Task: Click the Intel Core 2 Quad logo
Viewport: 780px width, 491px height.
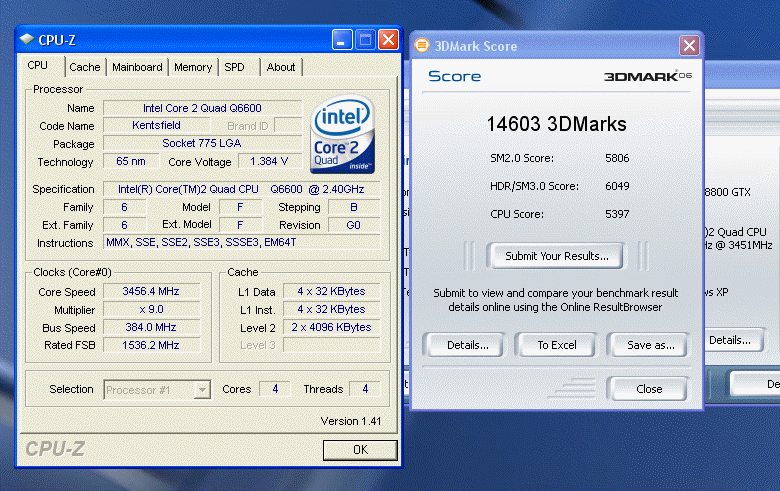Action: pos(342,134)
